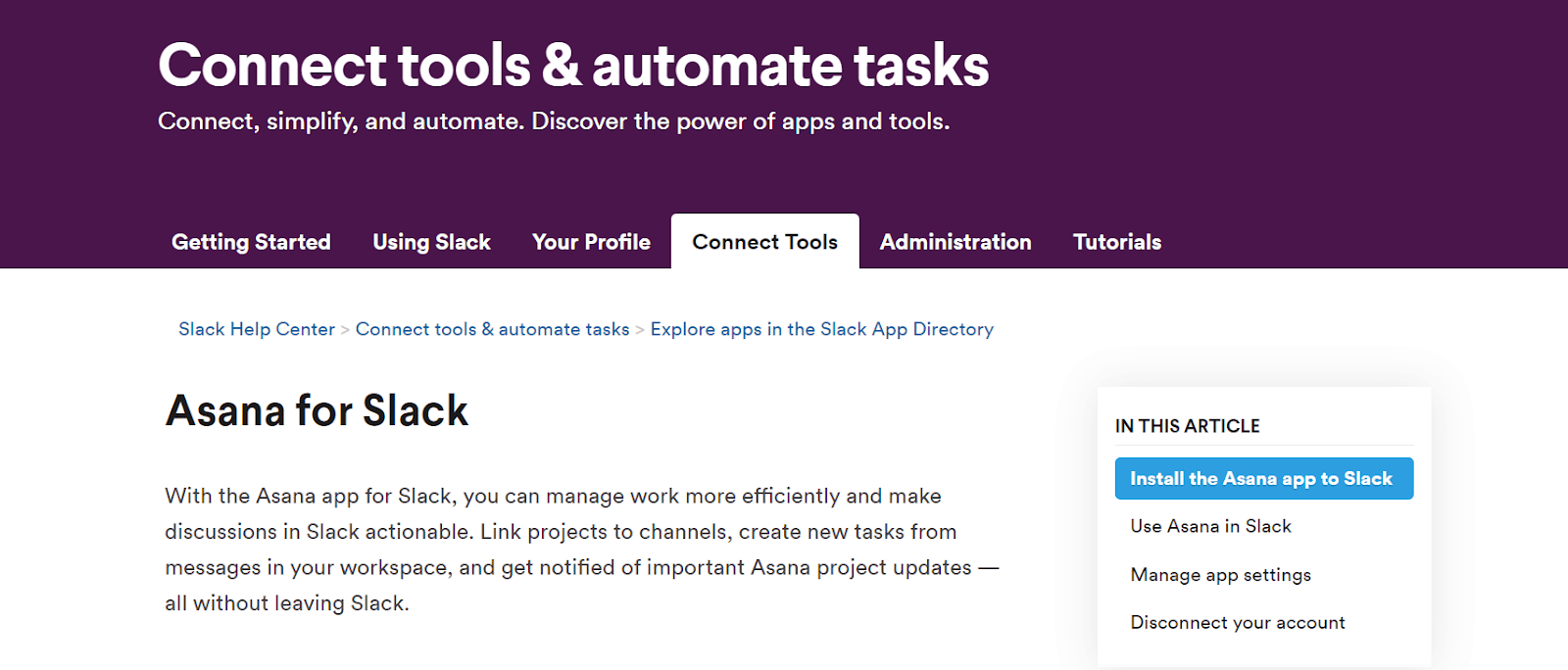
Task: Follow the Slack Help Center breadcrumb link
Action: coord(257,329)
